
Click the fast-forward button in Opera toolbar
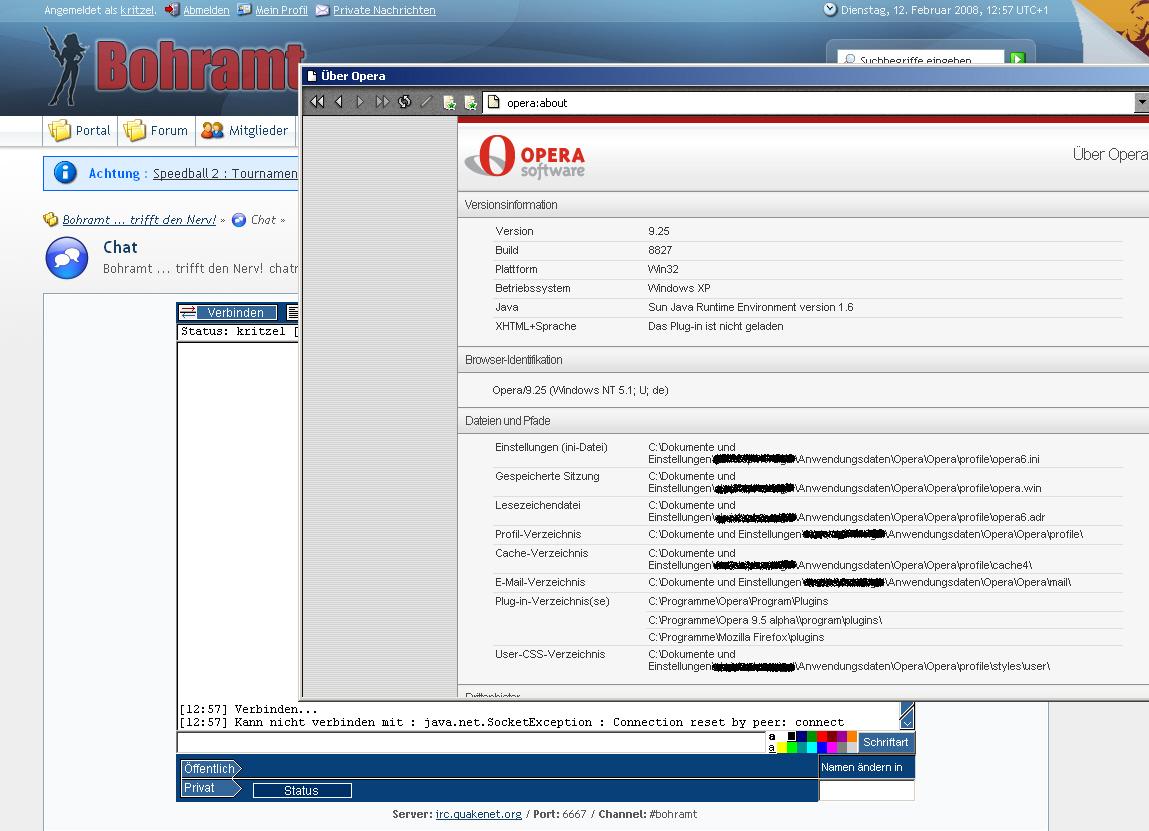tap(383, 102)
